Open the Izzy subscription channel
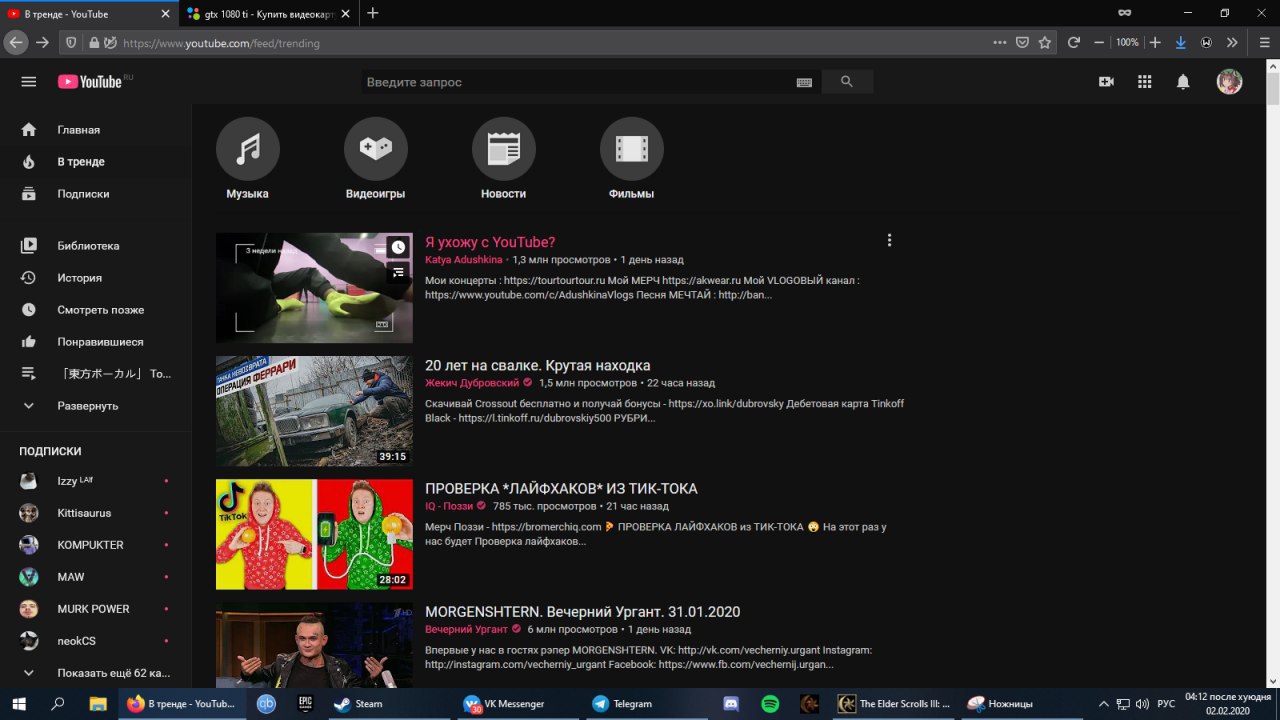The height and width of the screenshot is (720, 1280). [96, 481]
